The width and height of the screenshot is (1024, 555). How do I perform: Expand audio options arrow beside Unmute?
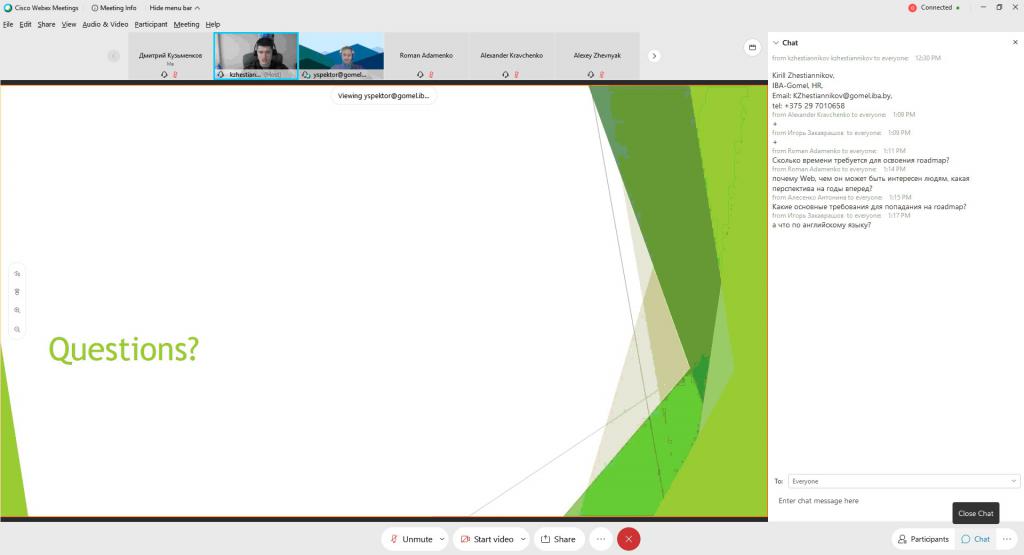(x=442, y=539)
